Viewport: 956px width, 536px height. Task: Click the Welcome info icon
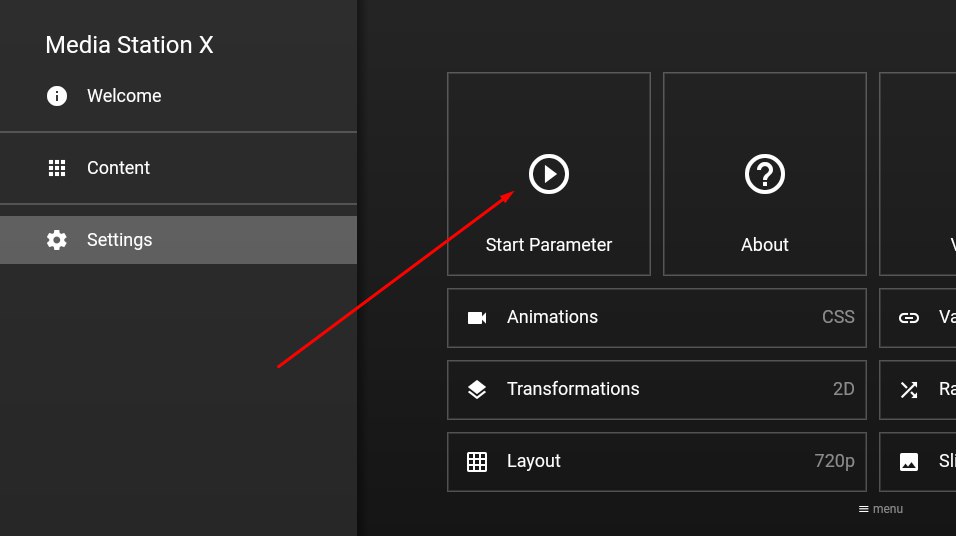click(x=57, y=96)
